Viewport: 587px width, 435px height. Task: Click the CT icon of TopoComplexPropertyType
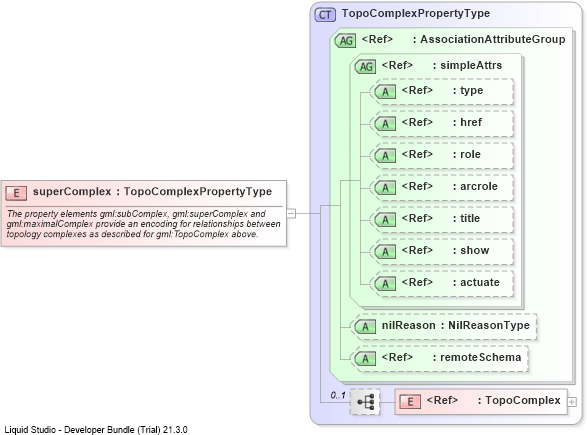click(325, 15)
